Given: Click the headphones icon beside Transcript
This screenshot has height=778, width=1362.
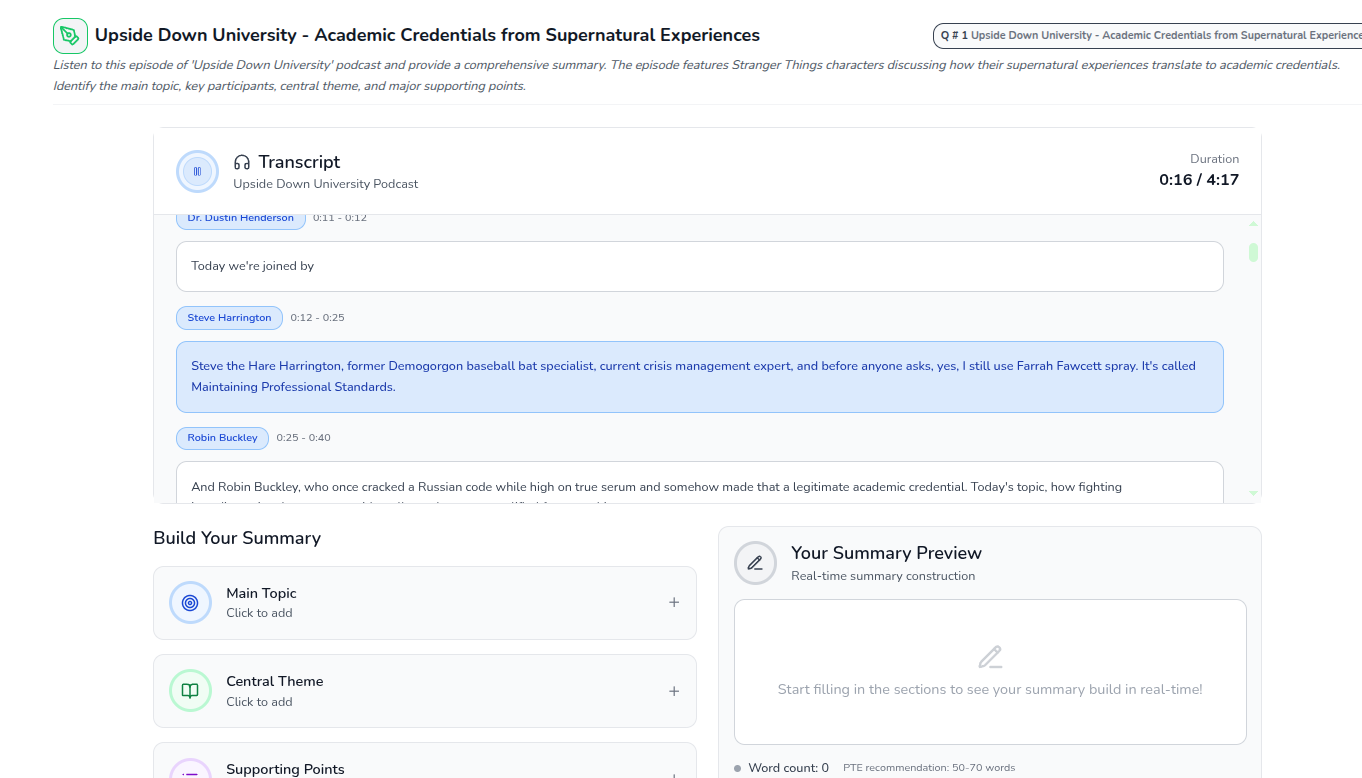Looking at the screenshot, I should point(242,162).
